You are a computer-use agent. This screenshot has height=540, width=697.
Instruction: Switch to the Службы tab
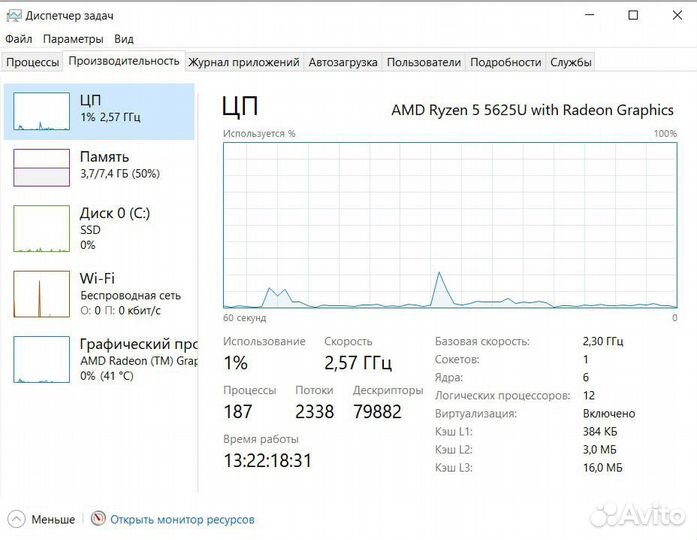(x=571, y=62)
